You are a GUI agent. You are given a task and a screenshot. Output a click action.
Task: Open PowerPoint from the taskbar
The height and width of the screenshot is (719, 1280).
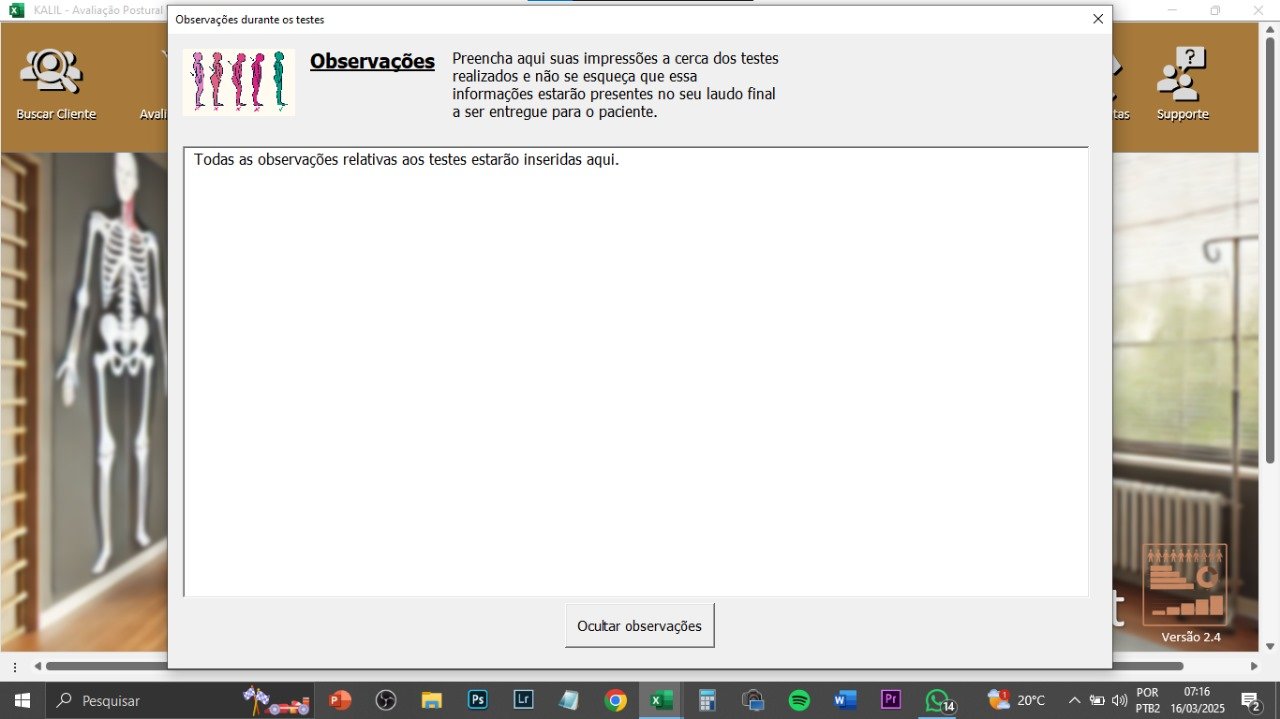pos(340,700)
